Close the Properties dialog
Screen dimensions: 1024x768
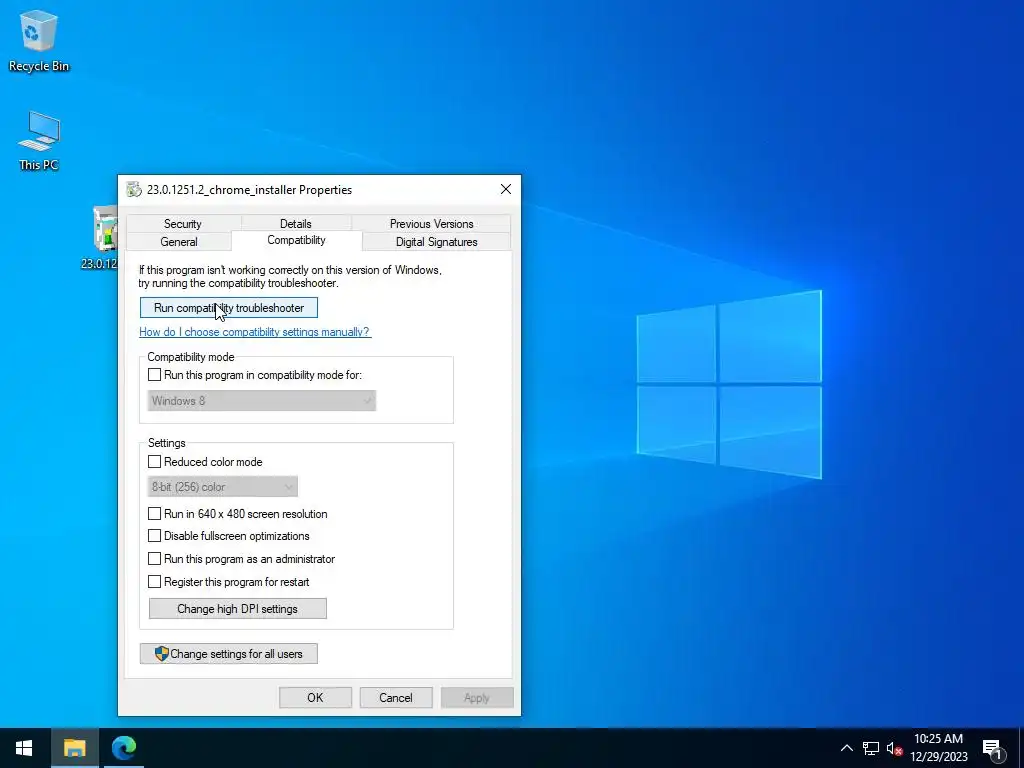coord(505,189)
